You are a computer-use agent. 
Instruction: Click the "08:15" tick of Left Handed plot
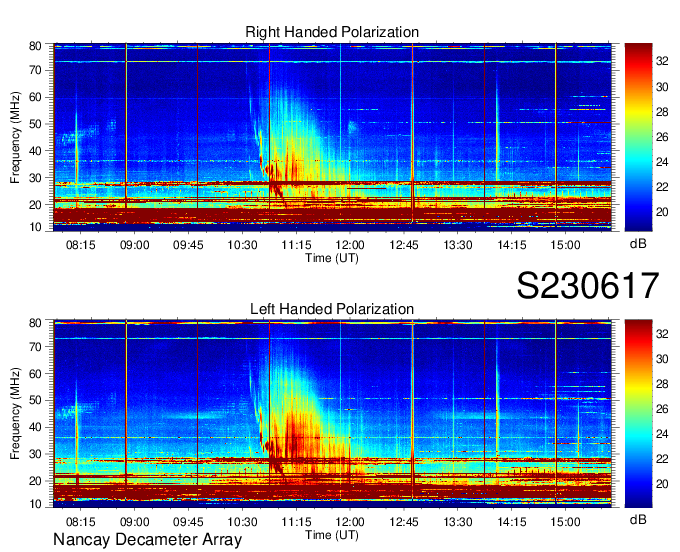point(81,522)
